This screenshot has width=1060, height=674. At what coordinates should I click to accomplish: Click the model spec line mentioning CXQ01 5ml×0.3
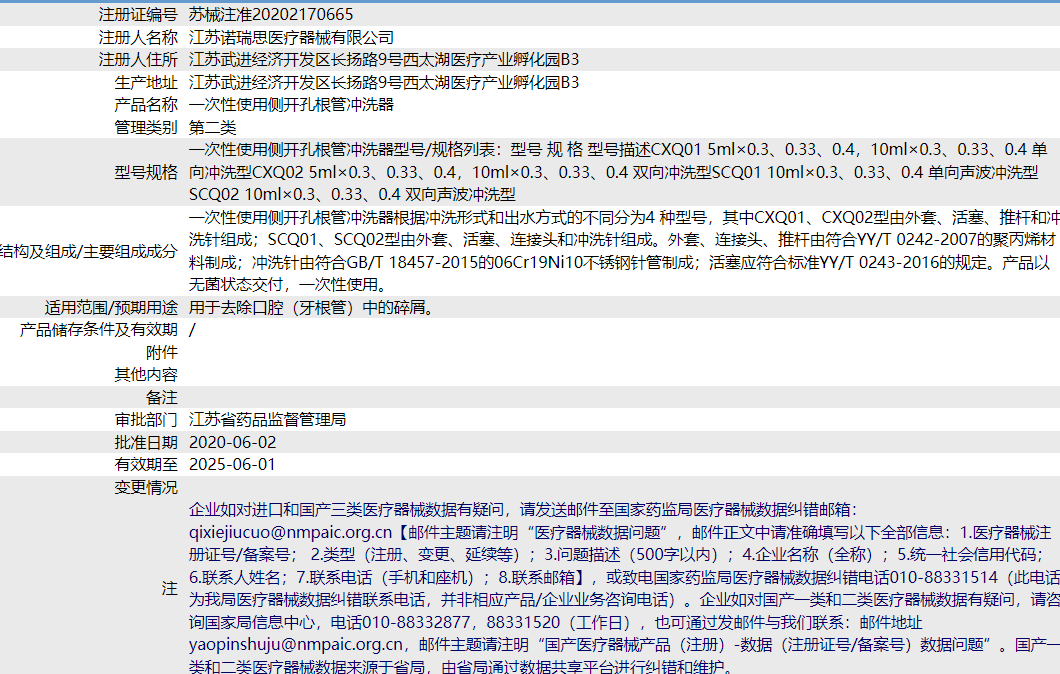pyautogui.click(x=618, y=149)
